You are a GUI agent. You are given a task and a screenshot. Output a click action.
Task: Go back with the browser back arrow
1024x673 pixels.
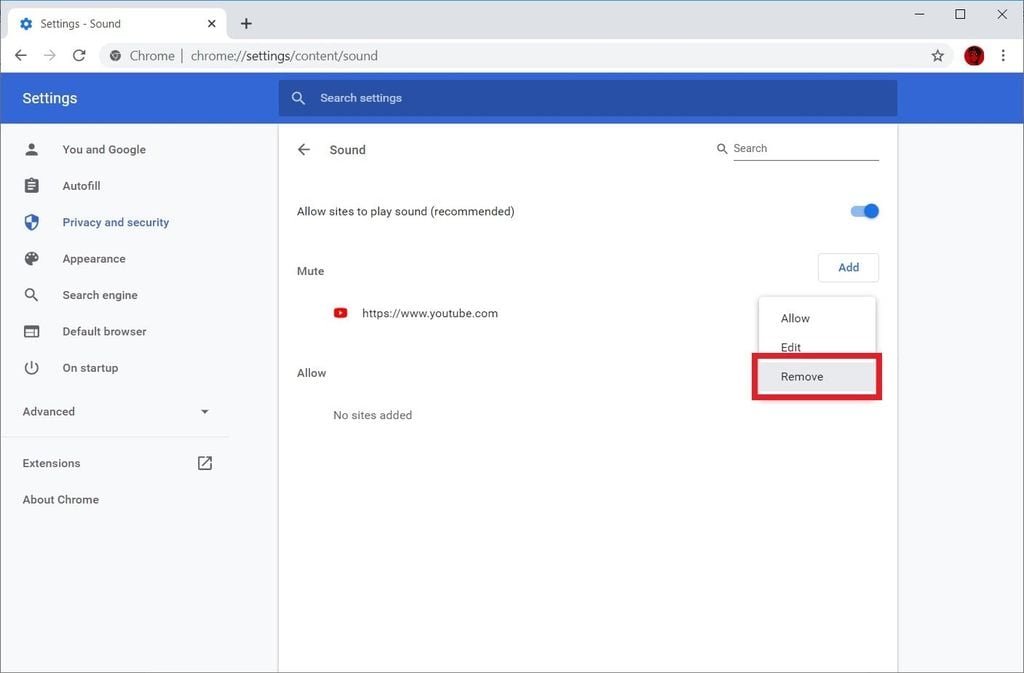coord(21,55)
